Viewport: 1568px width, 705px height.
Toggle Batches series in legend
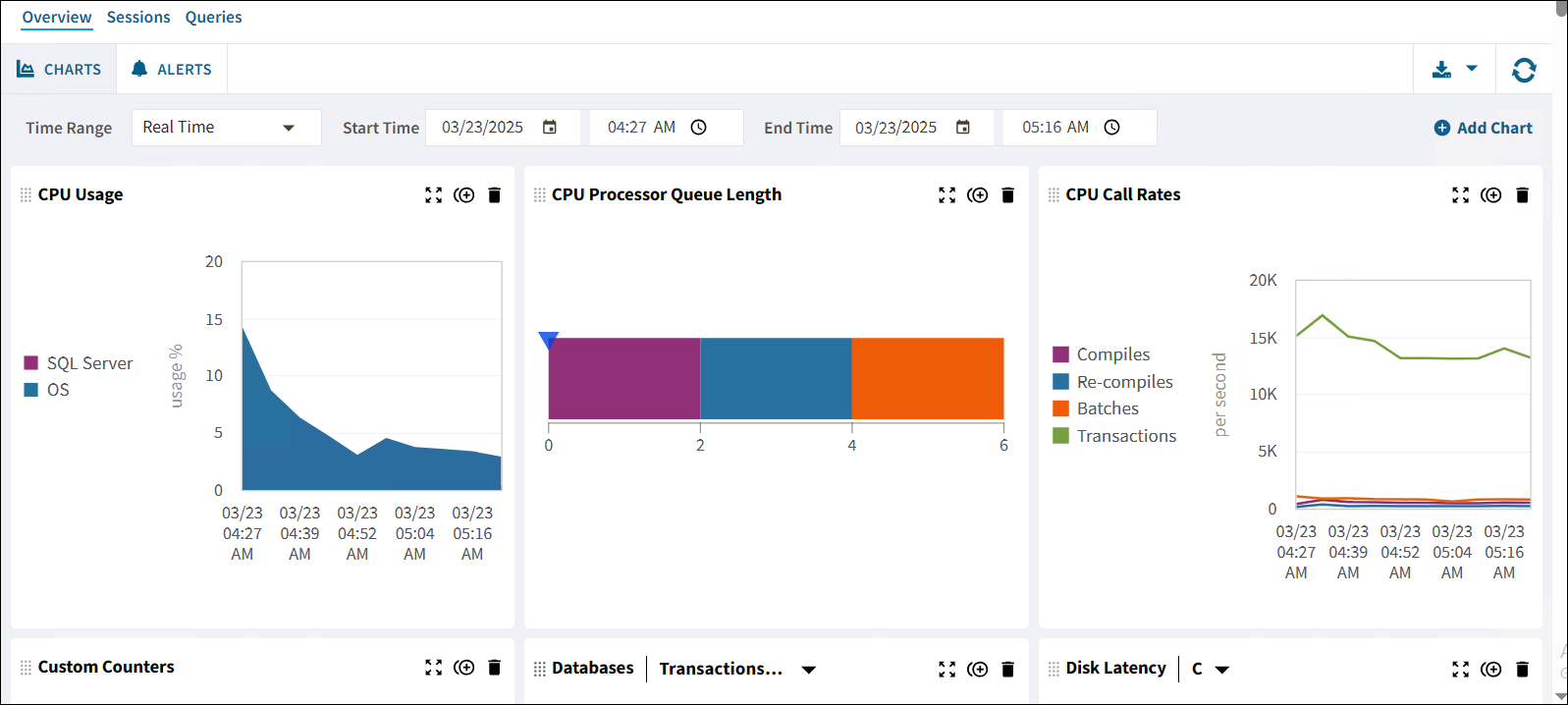click(1096, 408)
